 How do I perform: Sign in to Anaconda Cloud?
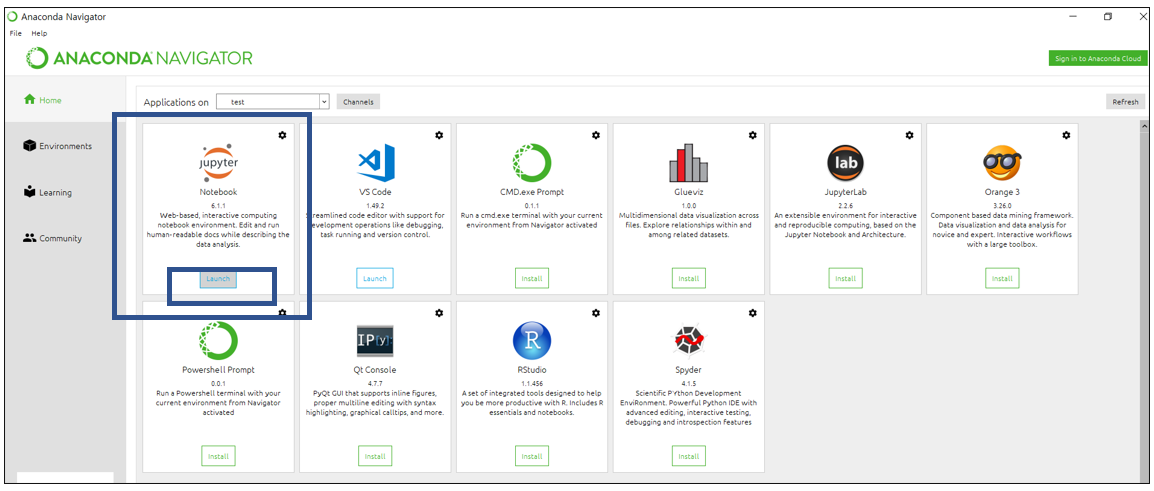[1098, 59]
